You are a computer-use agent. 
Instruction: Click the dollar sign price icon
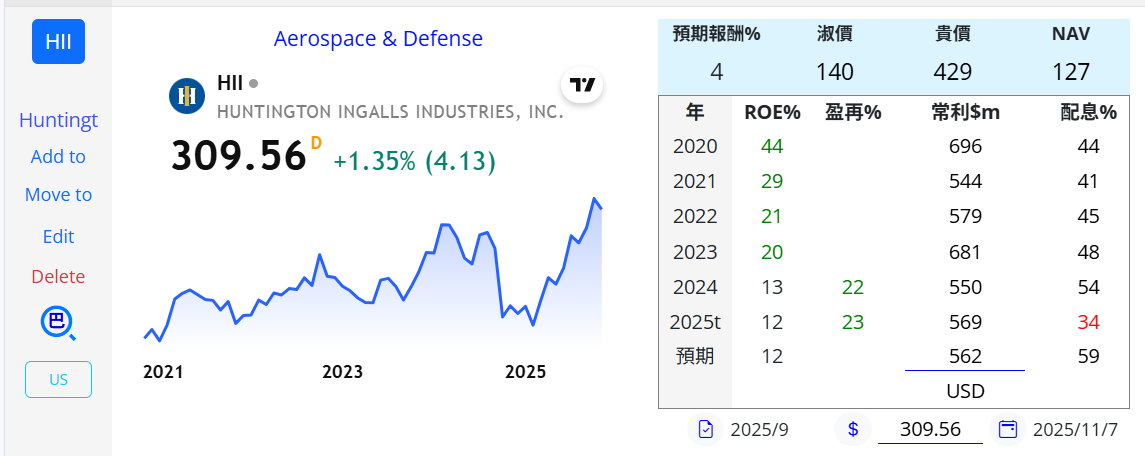tap(853, 429)
